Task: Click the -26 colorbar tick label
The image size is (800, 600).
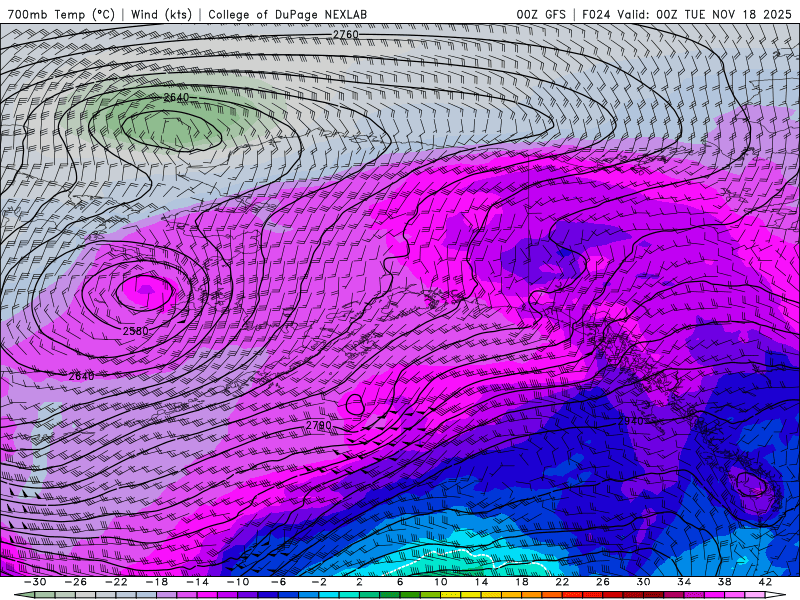Action: click(76, 582)
